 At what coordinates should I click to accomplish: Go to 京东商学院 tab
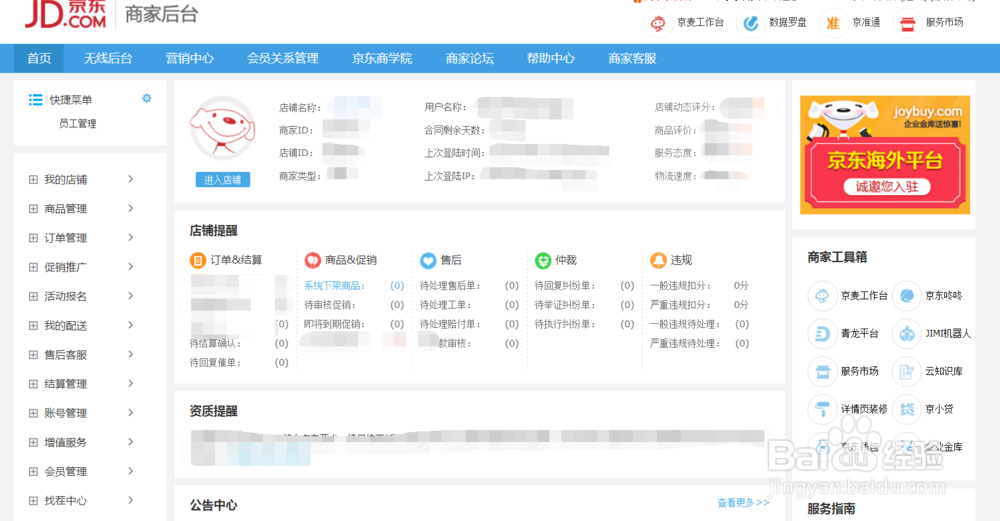[x=382, y=59]
